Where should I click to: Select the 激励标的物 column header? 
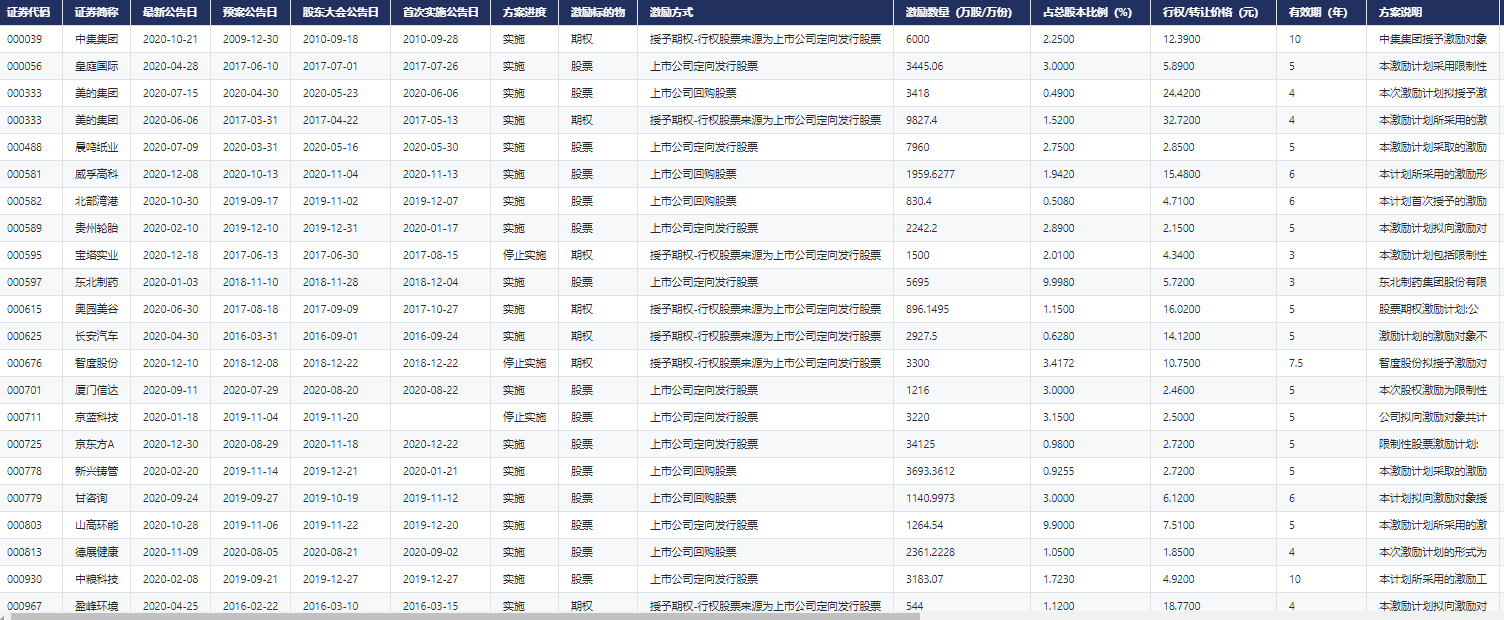coord(598,12)
